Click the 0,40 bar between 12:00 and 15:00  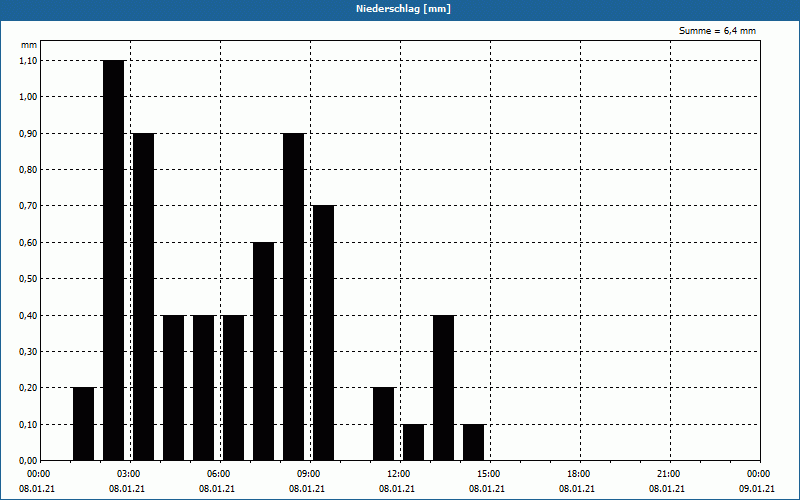(443, 388)
